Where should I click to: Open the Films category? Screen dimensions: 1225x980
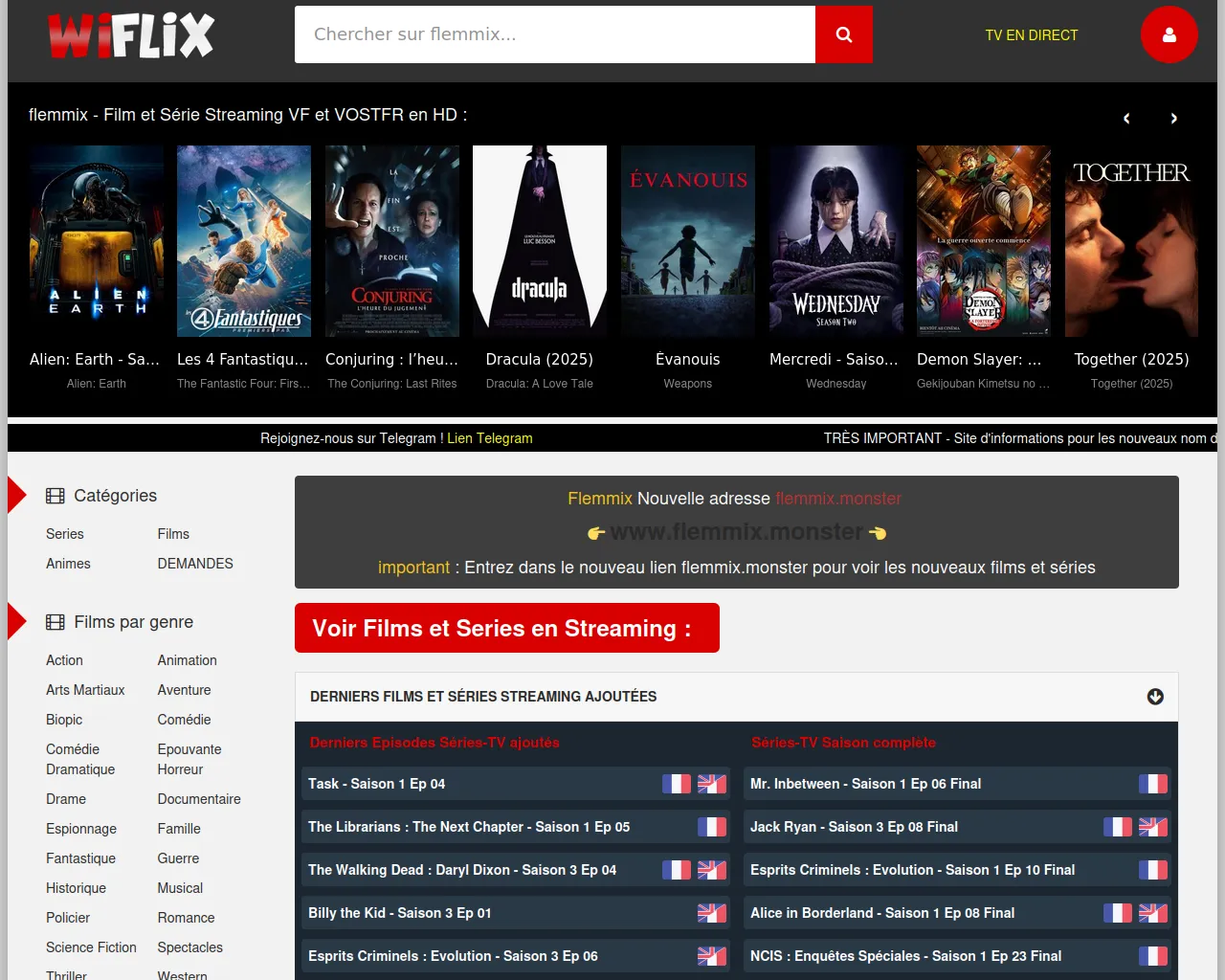[173, 534]
